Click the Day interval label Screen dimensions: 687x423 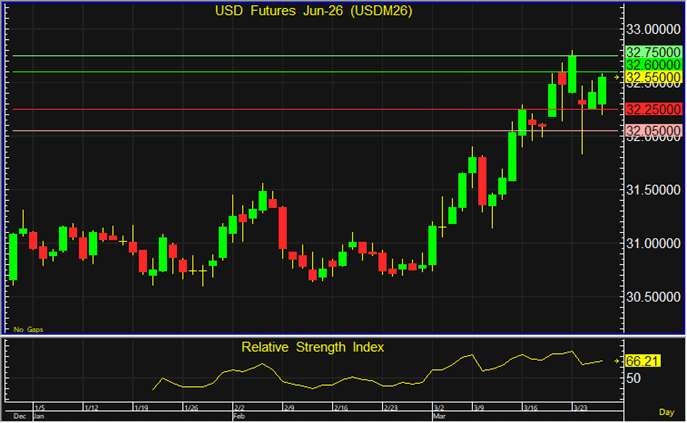coord(668,411)
